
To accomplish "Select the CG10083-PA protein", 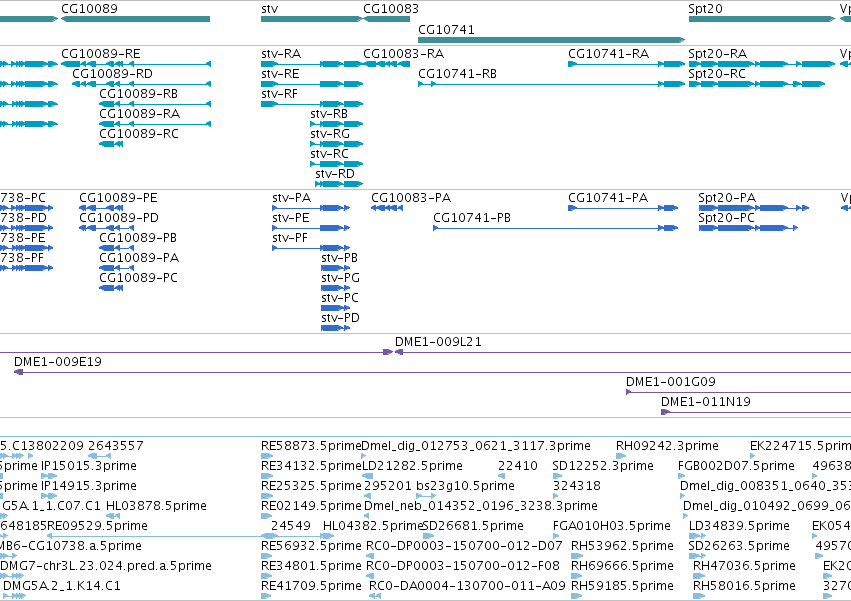I will (x=387, y=208).
